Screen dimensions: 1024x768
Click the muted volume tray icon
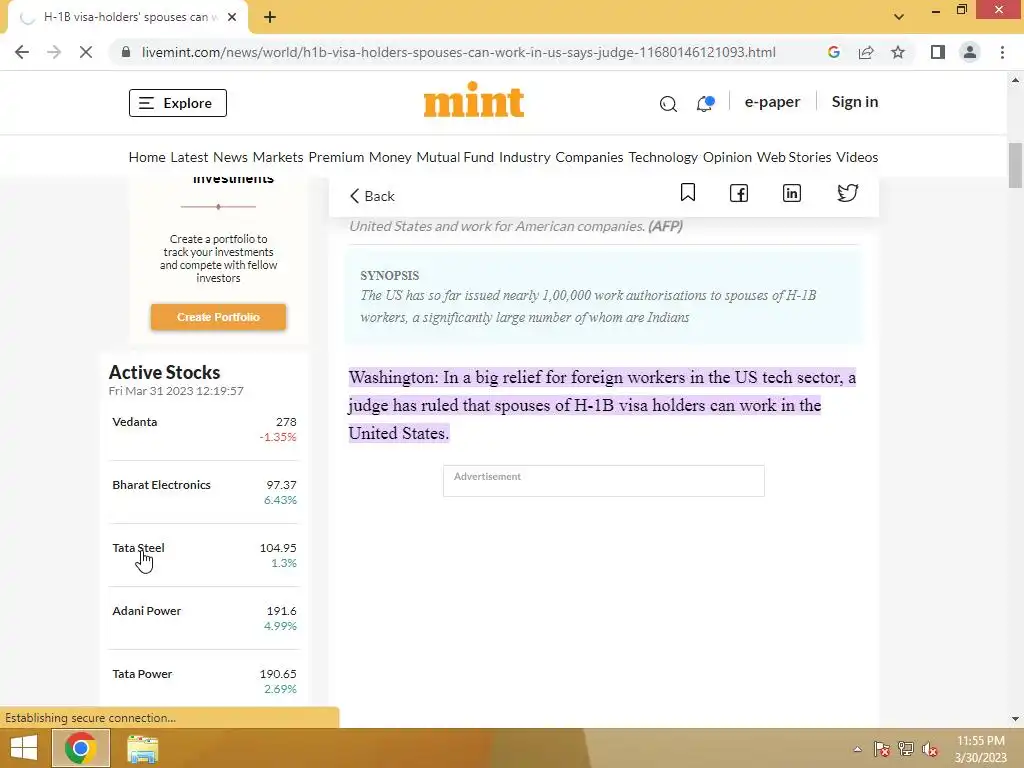pyautogui.click(x=930, y=749)
